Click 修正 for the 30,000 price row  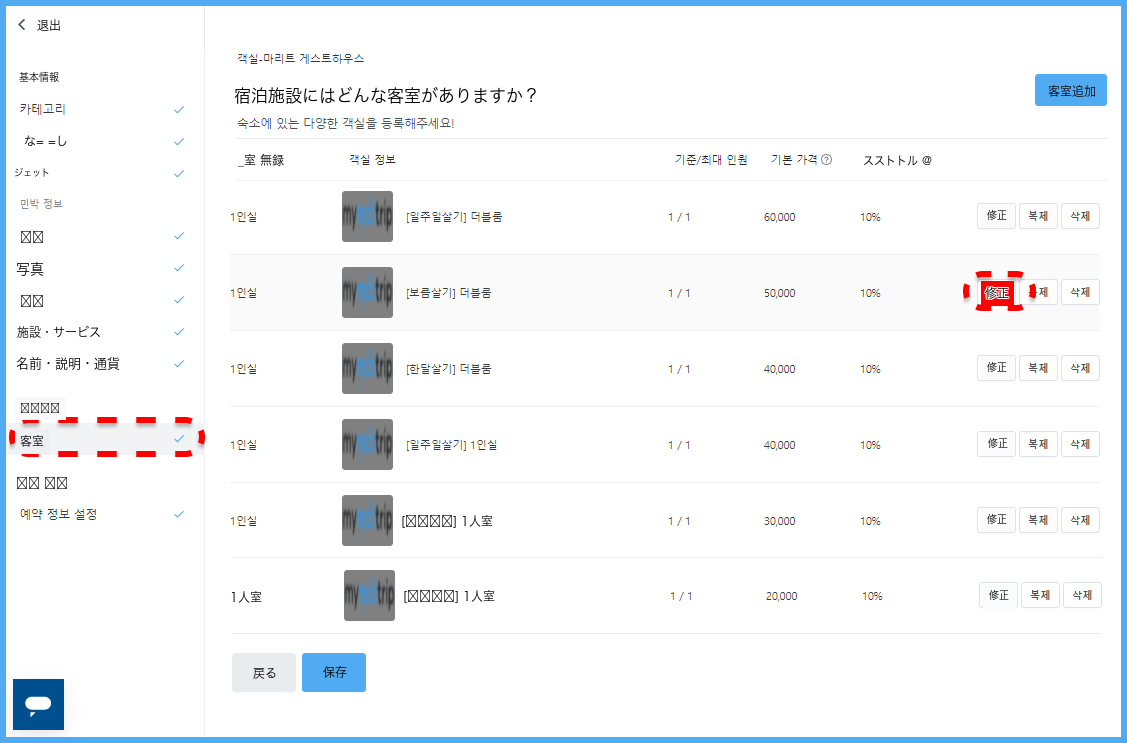(x=996, y=520)
